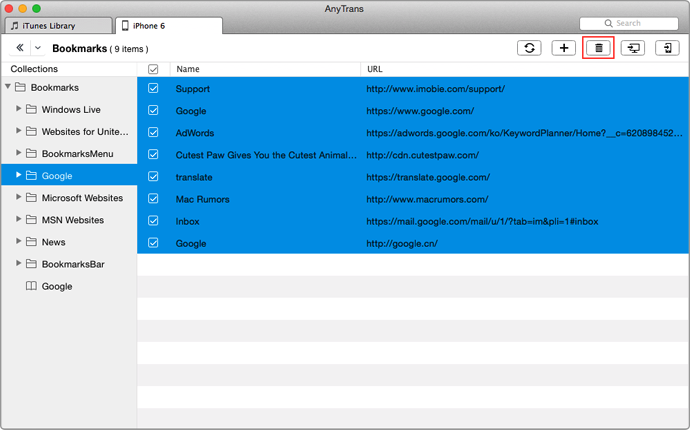Click URL http://cdn.cutestpaw.com/
The height and width of the screenshot is (430, 690).
tap(422, 155)
